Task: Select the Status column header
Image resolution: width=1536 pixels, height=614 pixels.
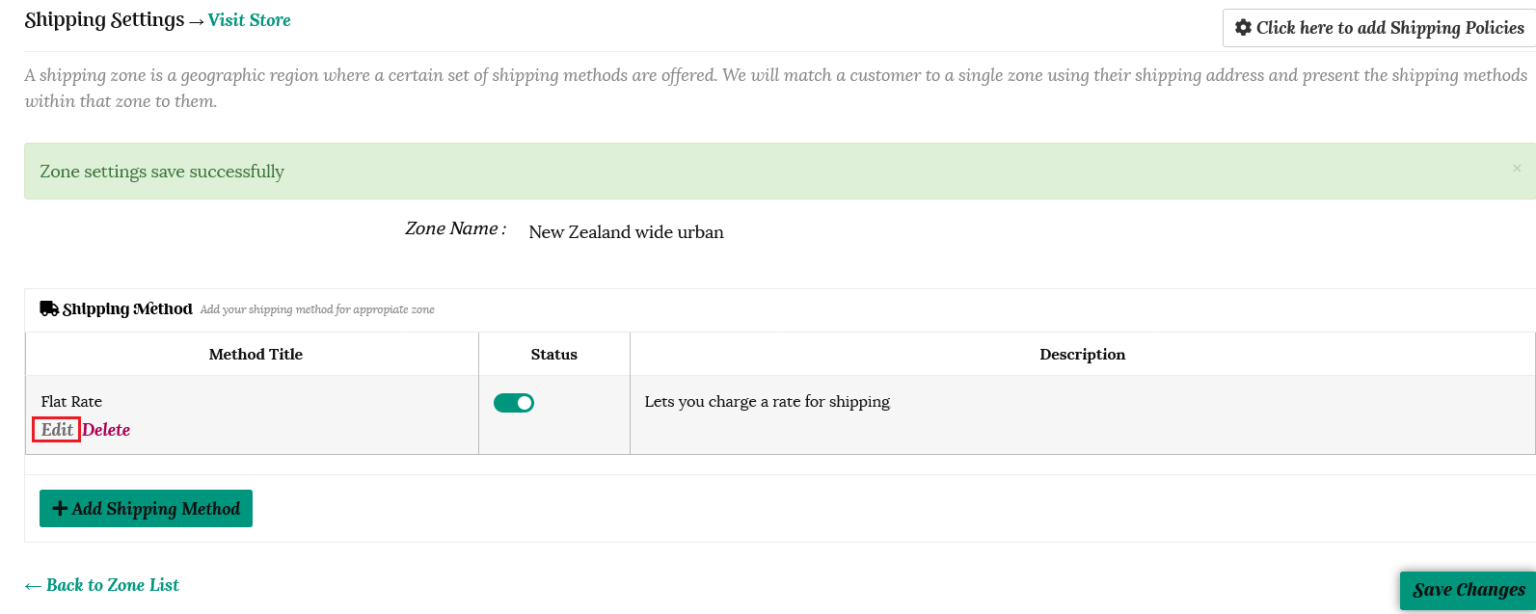Action: 554,354
